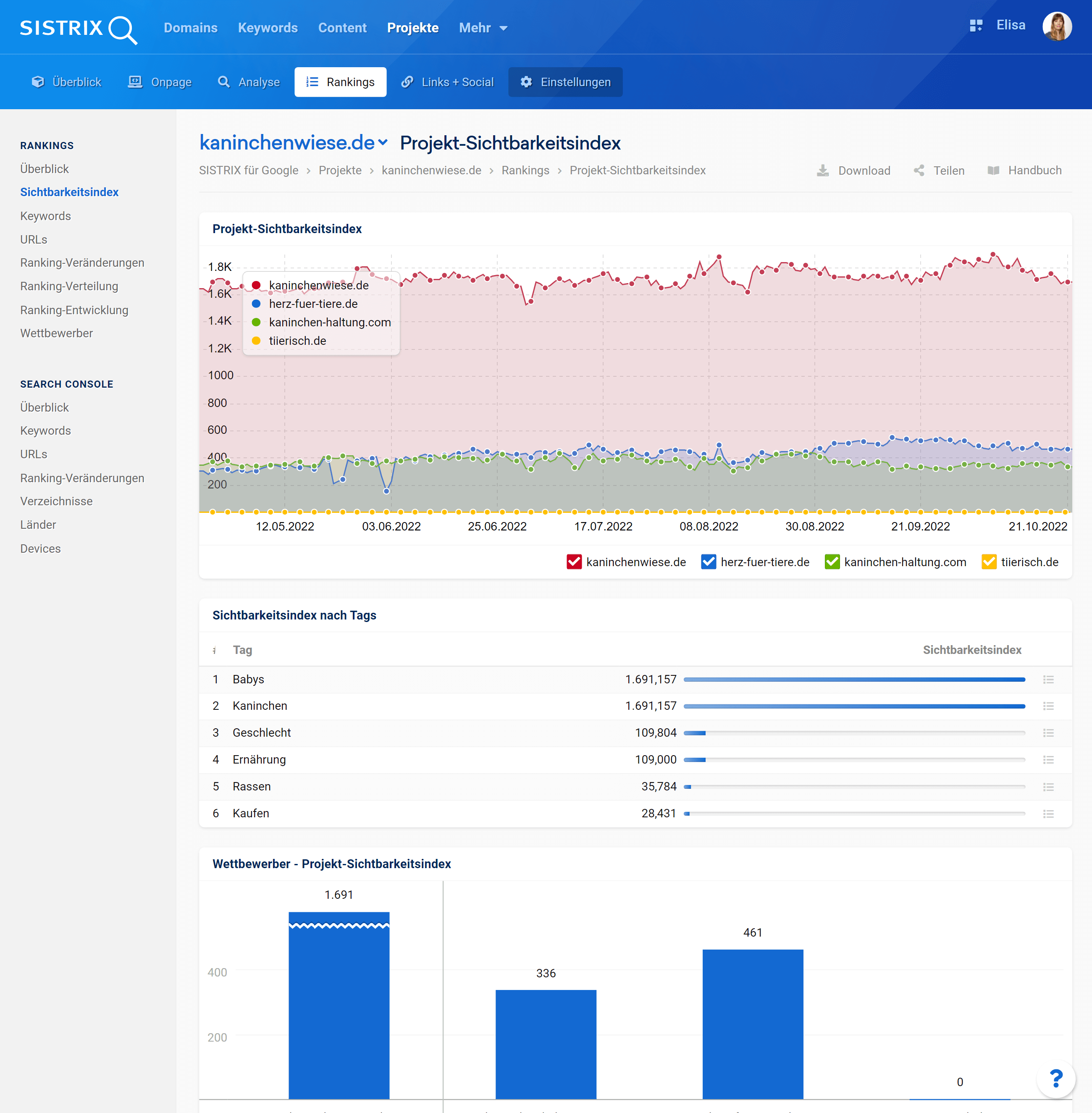Toggle herz-fuer-tiere.de visibility in chart
Image resolution: width=1092 pixels, height=1113 pixels.
click(x=711, y=561)
